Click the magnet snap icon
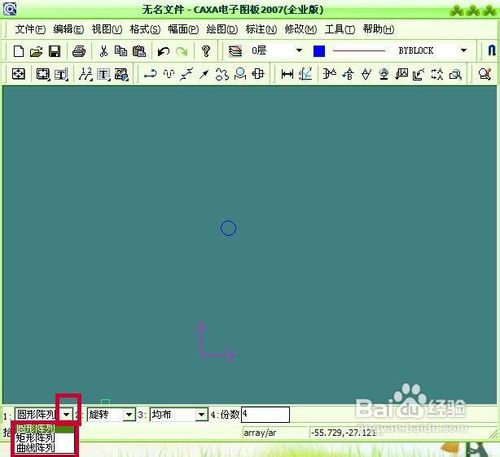The width and height of the screenshot is (500, 457). point(492,51)
